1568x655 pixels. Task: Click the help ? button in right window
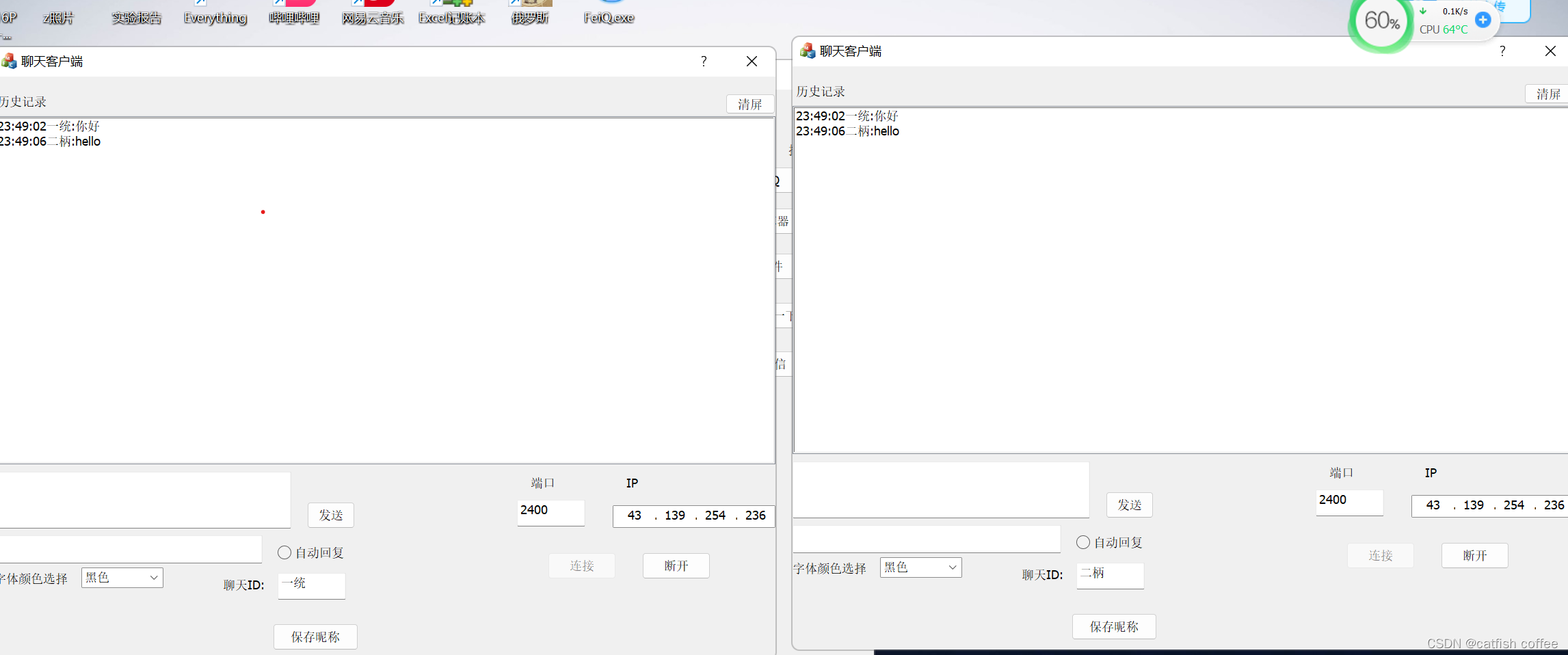point(1502,51)
